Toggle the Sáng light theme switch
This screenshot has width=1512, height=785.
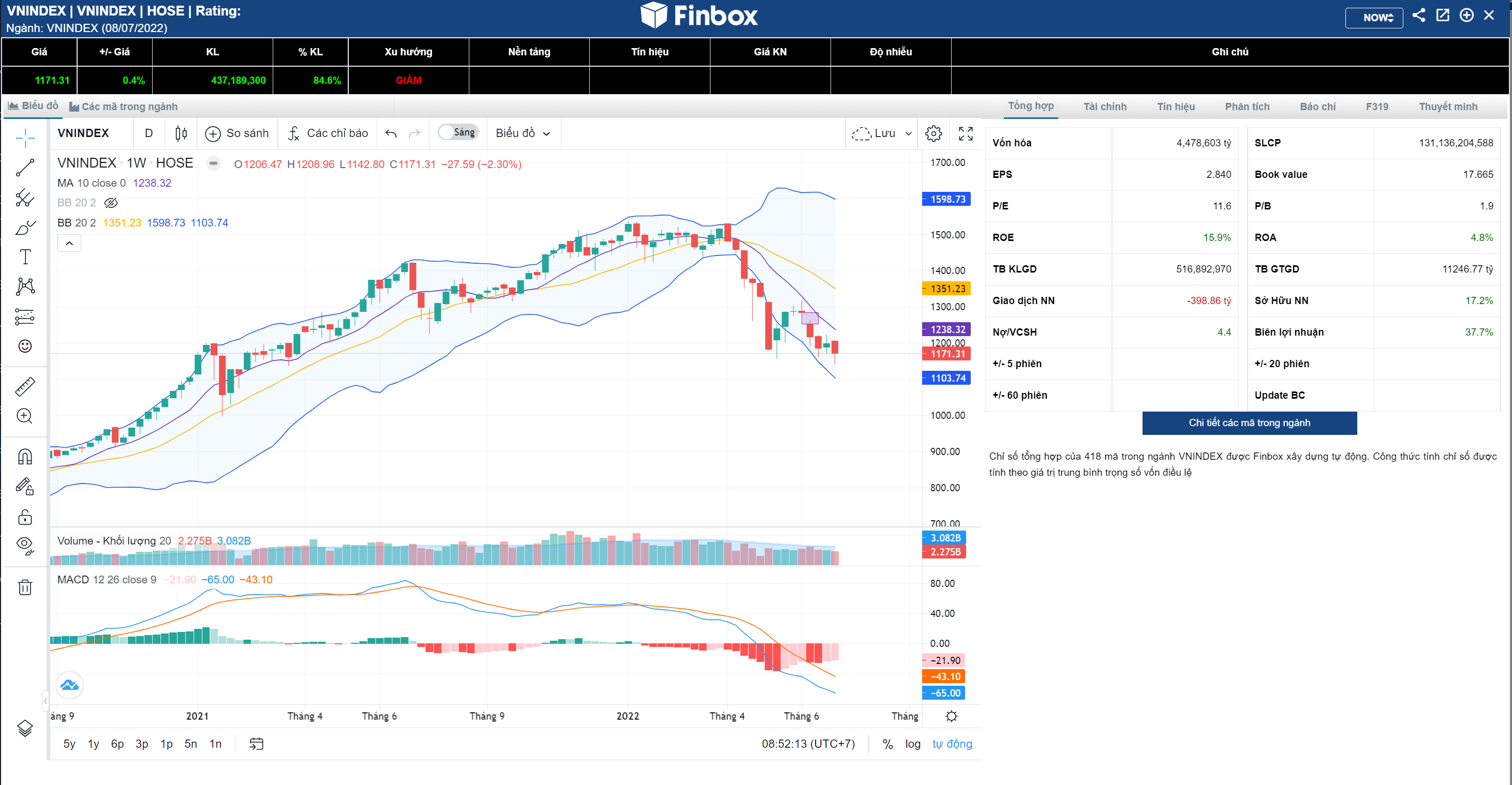458,132
